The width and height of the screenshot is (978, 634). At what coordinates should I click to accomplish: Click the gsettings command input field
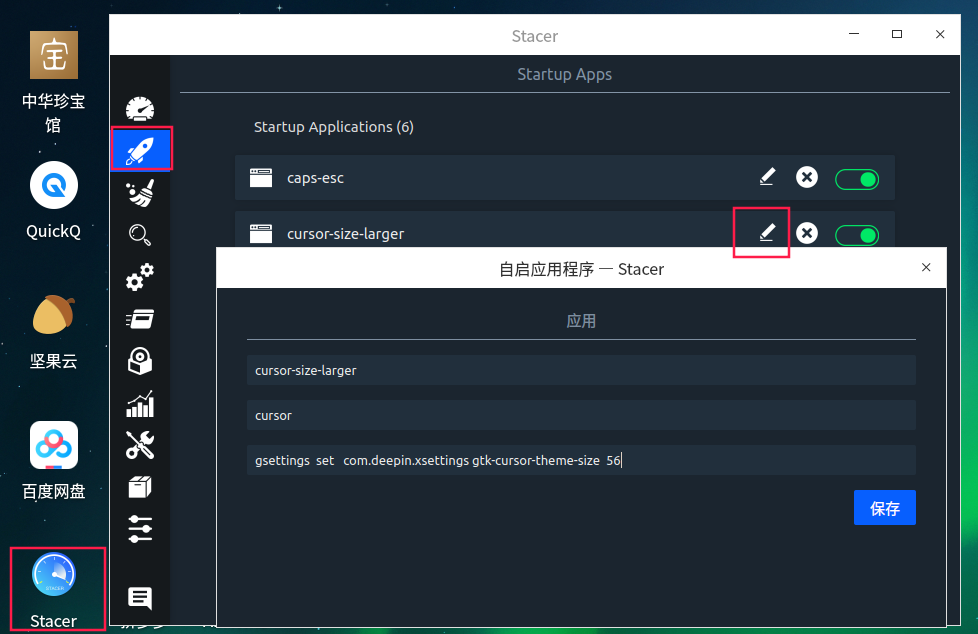tap(581, 460)
